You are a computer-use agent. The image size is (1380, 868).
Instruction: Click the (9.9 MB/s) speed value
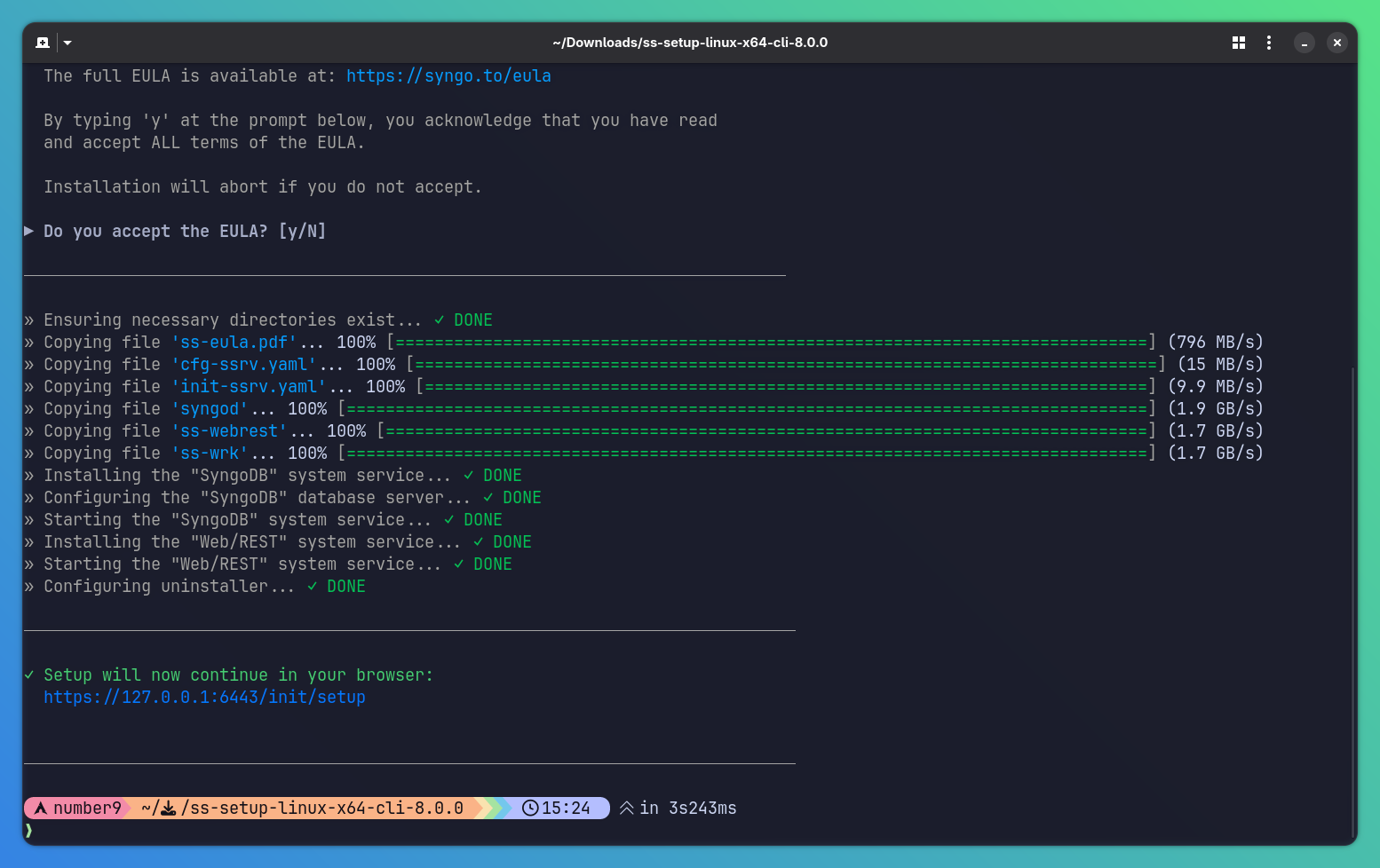(x=1216, y=387)
